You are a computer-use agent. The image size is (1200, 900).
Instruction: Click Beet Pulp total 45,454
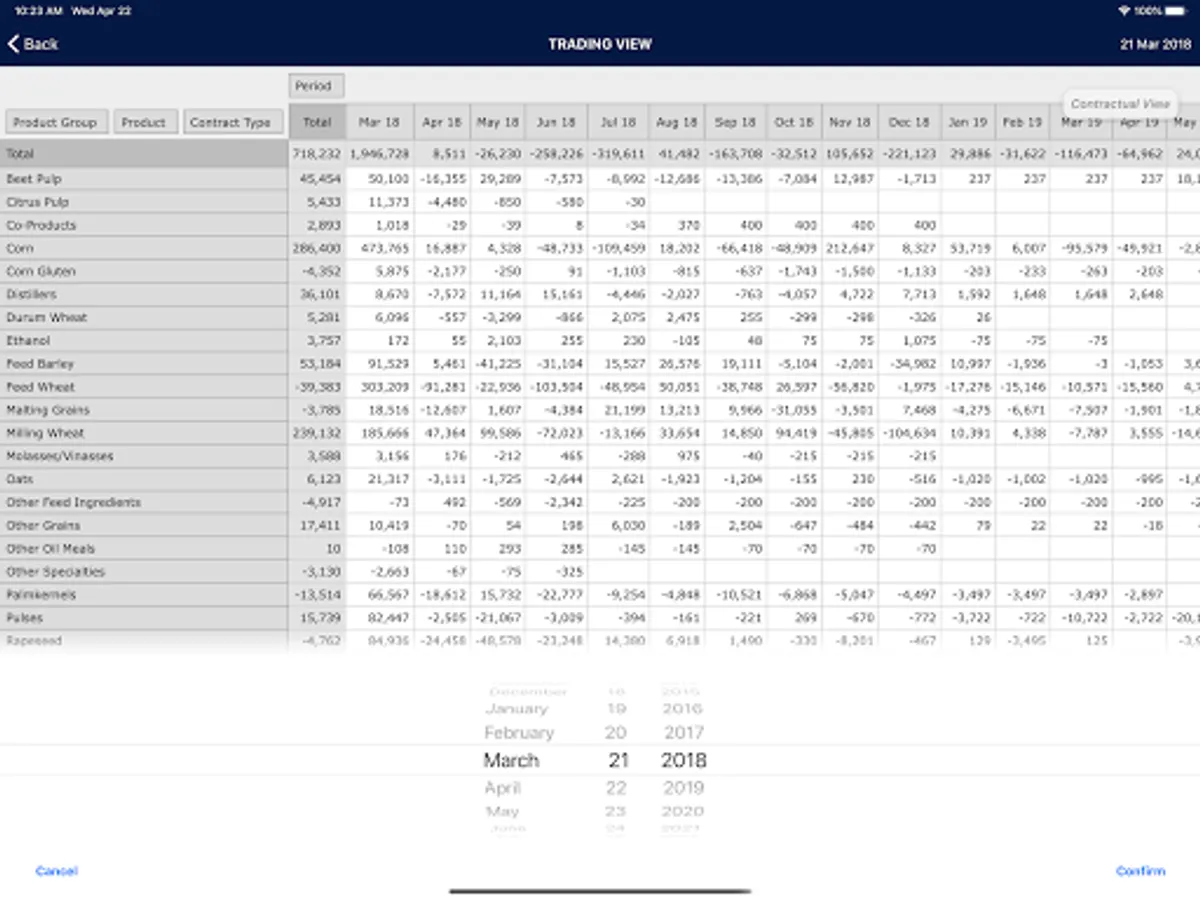coord(317,179)
